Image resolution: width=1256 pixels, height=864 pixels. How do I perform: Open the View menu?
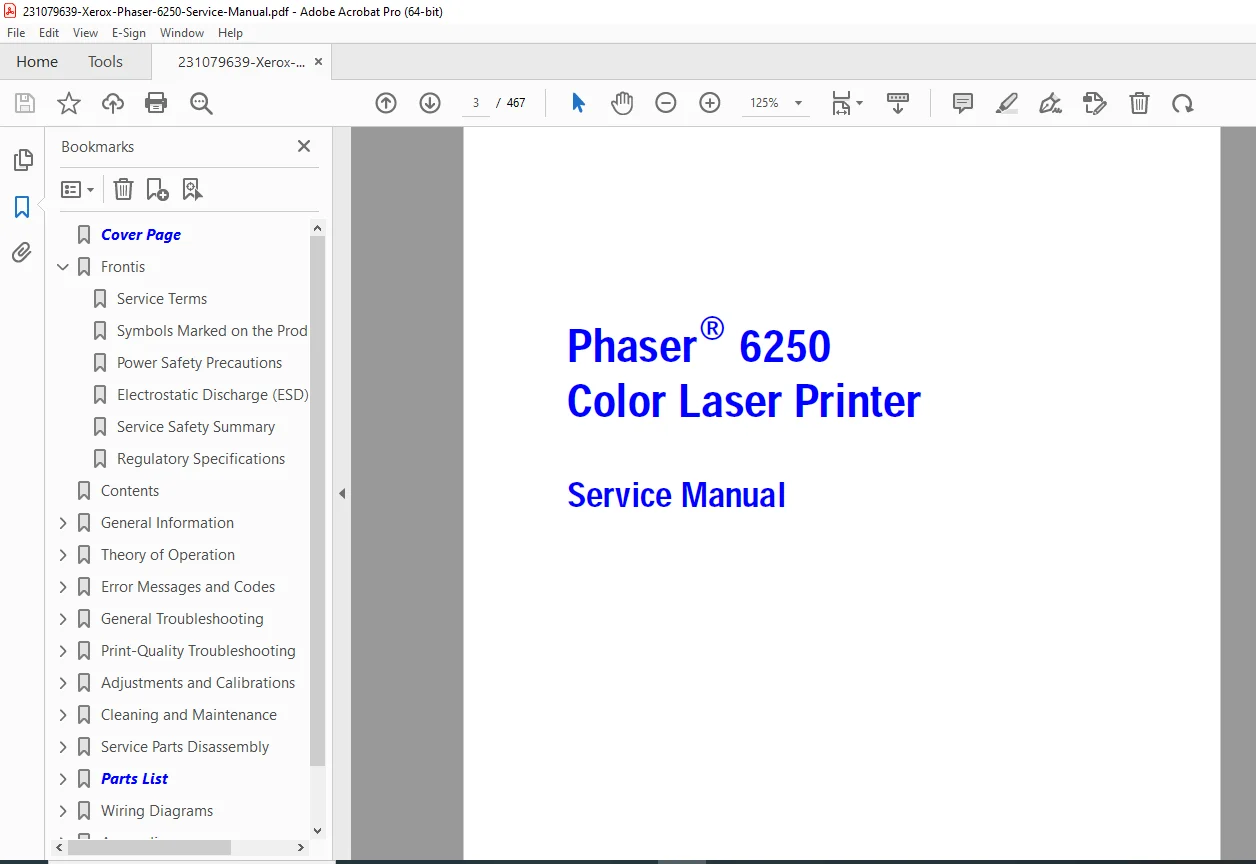click(86, 33)
